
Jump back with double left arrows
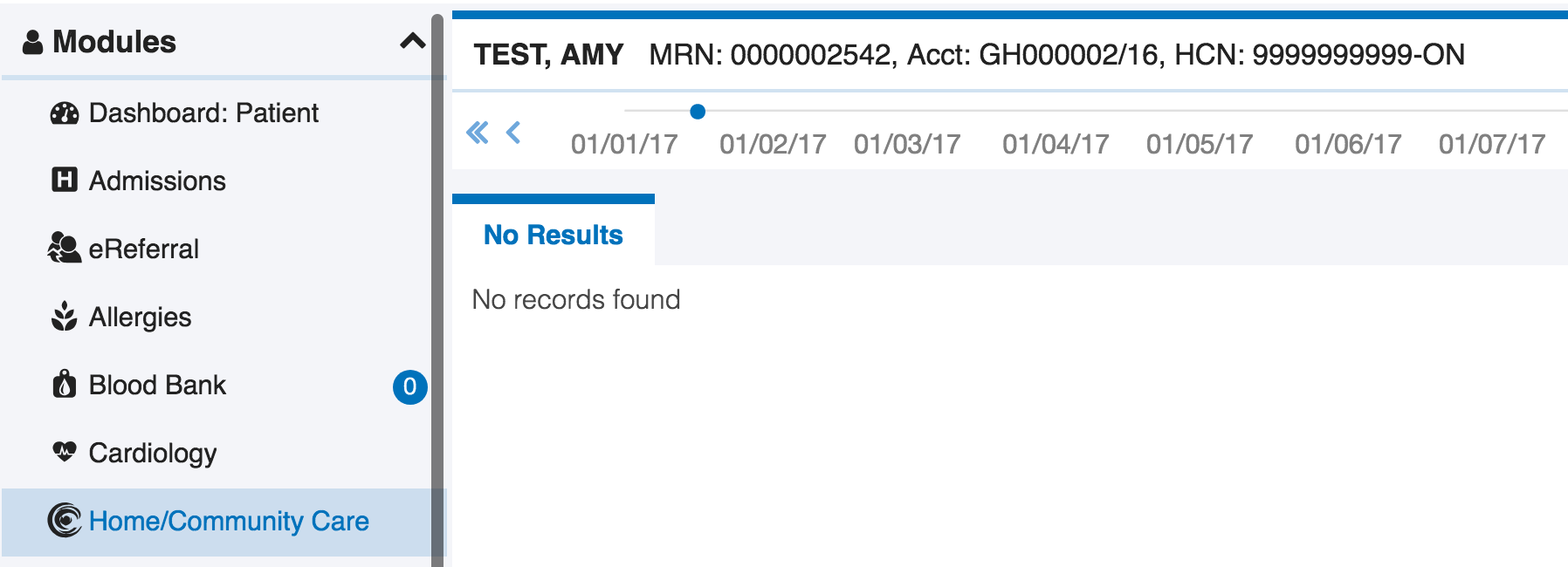click(x=478, y=133)
